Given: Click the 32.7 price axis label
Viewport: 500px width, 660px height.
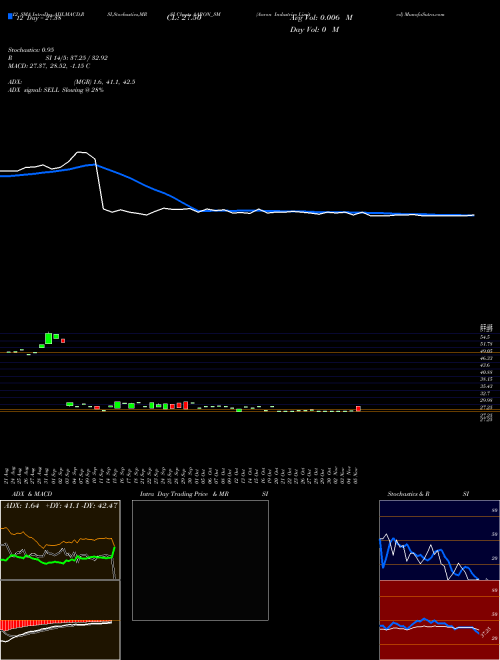Looking at the screenshot, I should [485, 393].
